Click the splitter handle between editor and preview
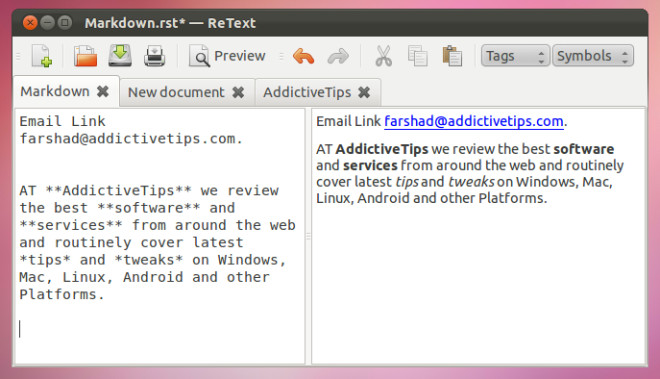The image size is (660, 379). [308, 237]
